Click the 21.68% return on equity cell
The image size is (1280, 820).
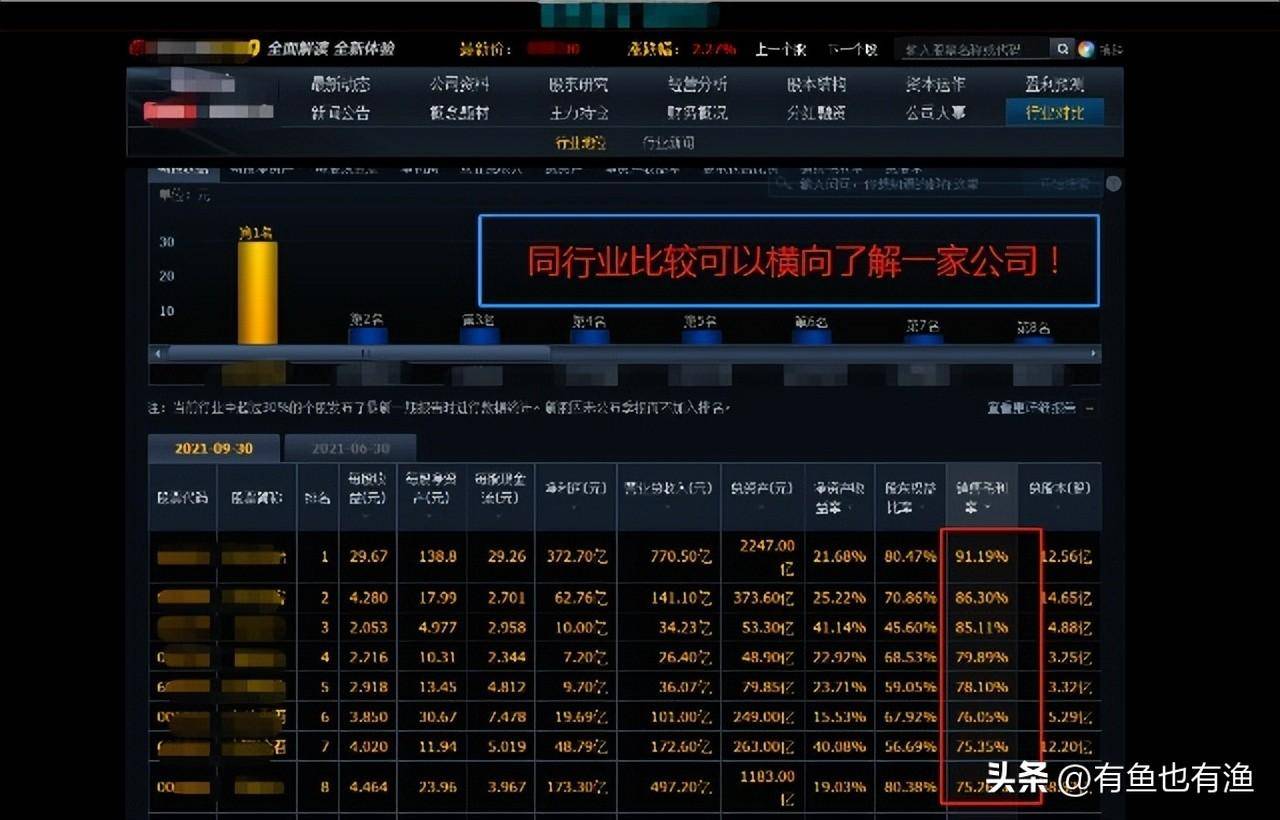click(839, 556)
